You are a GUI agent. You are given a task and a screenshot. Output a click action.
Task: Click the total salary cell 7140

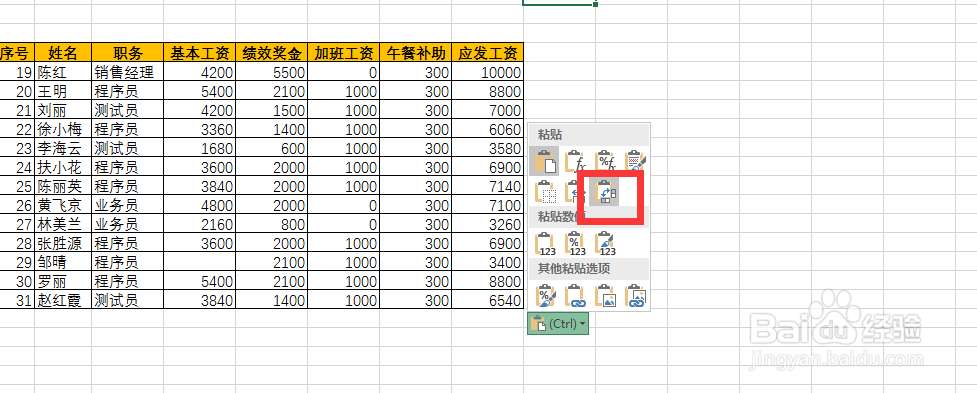point(488,186)
